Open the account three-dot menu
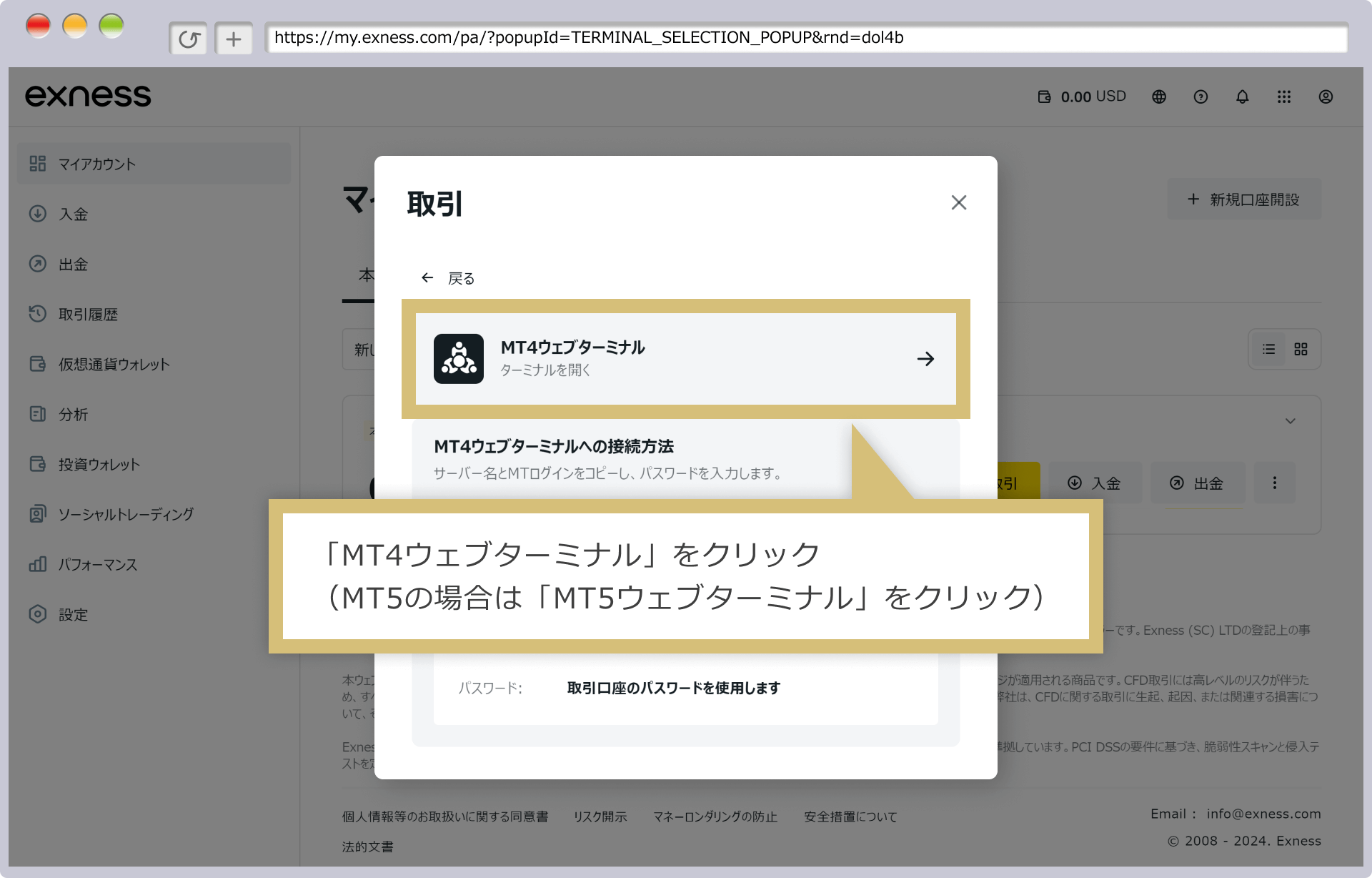Image resolution: width=1372 pixels, height=878 pixels. [1274, 483]
